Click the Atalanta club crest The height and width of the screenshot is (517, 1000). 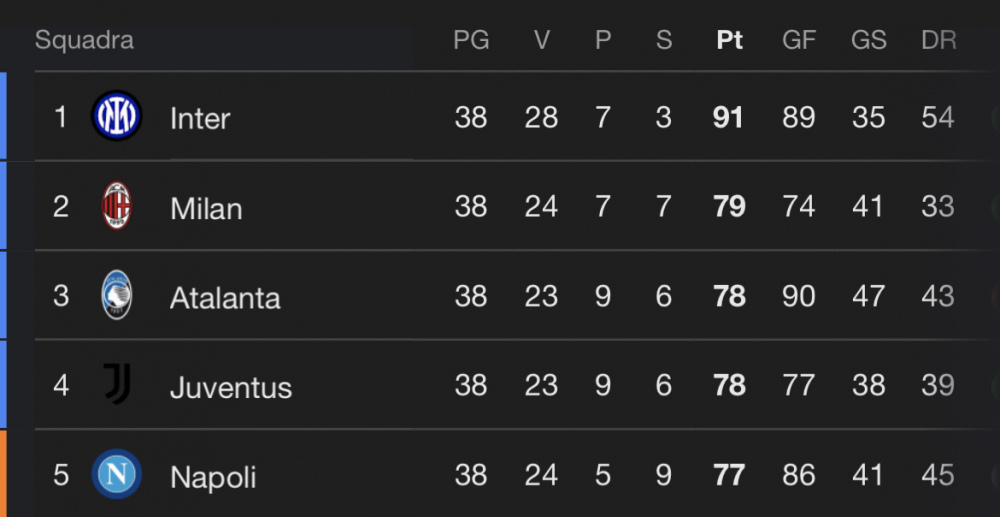[x=117, y=295]
